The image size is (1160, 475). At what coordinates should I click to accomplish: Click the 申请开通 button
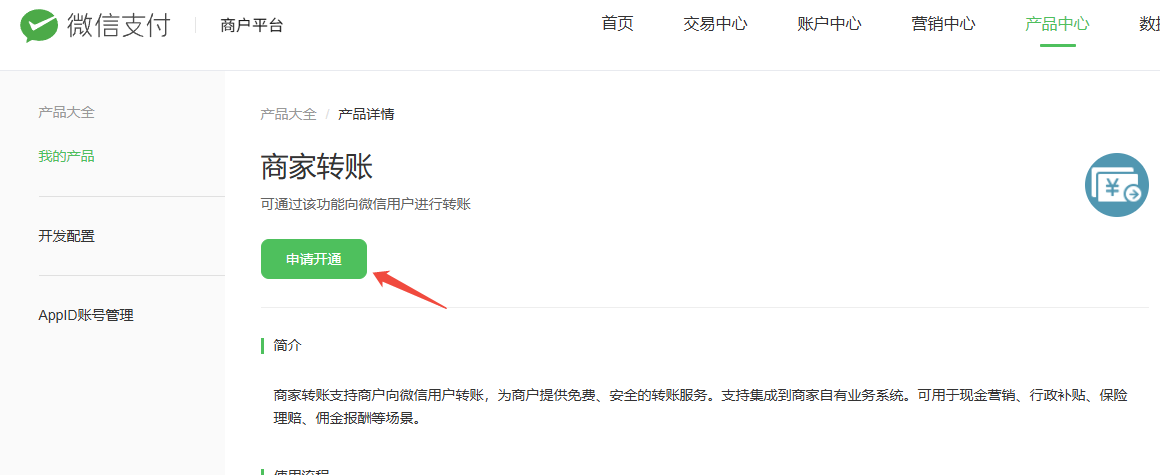coord(314,259)
